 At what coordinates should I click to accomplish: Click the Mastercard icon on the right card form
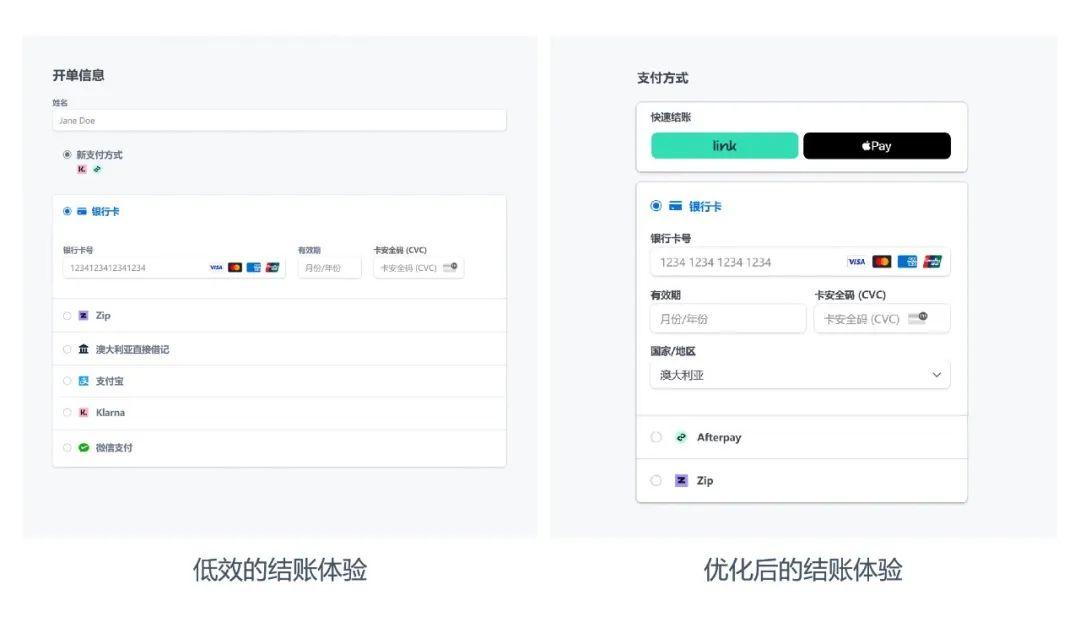[x=884, y=261]
